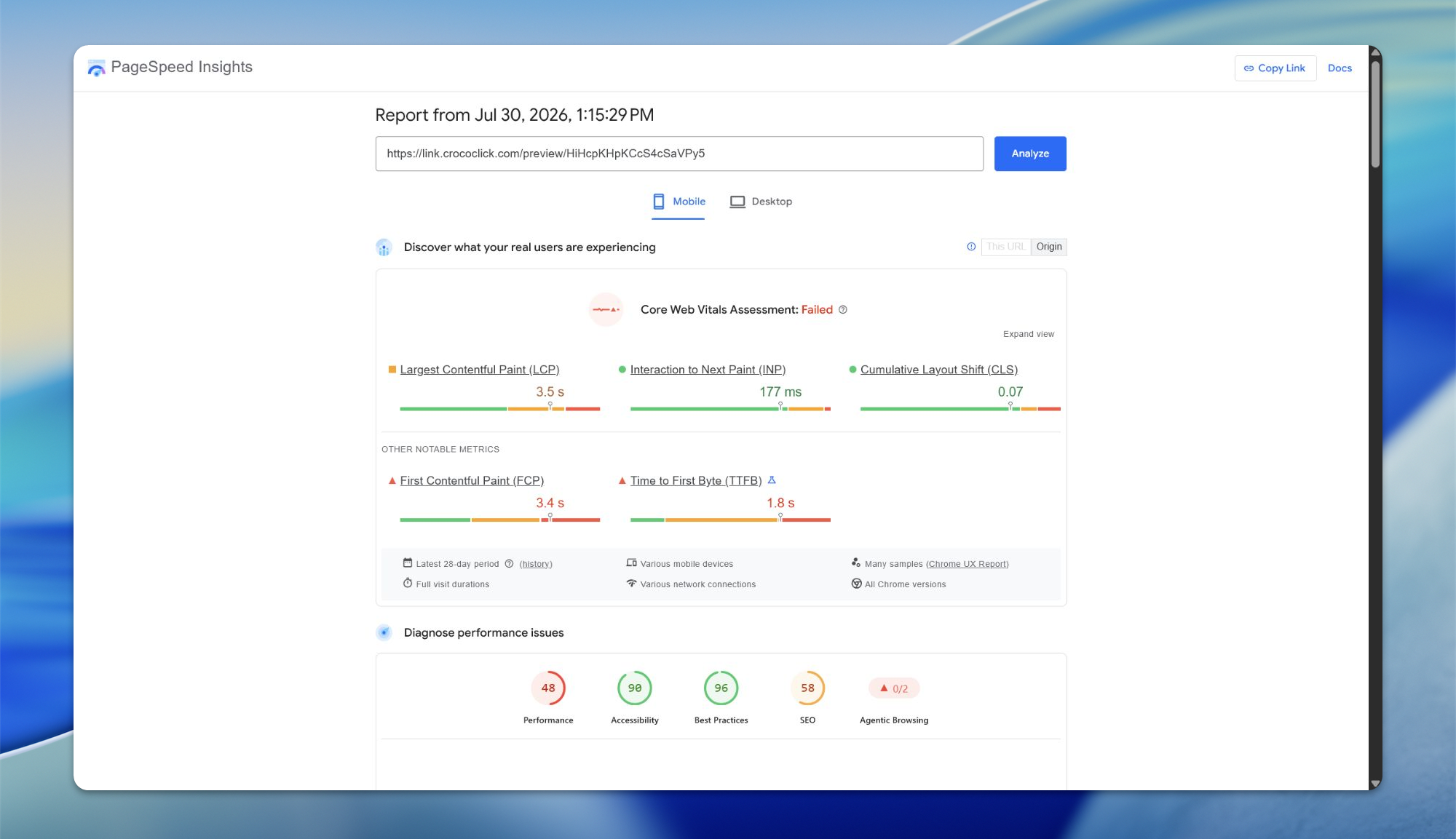
Task: Switch to the Desktop tab
Action: tap(761, 202)
